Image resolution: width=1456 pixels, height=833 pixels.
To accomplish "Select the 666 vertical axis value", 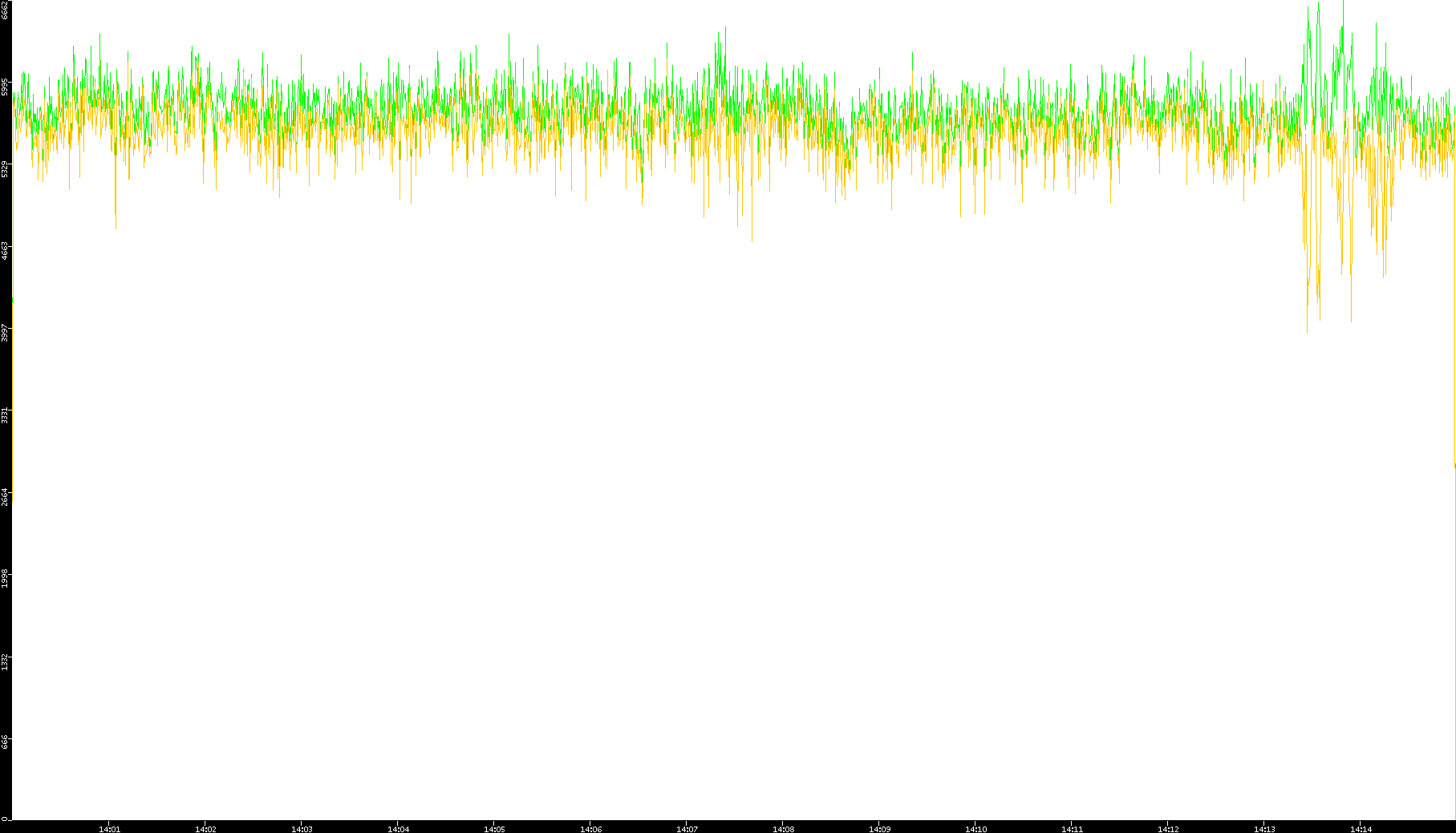I will pos(5,742).
